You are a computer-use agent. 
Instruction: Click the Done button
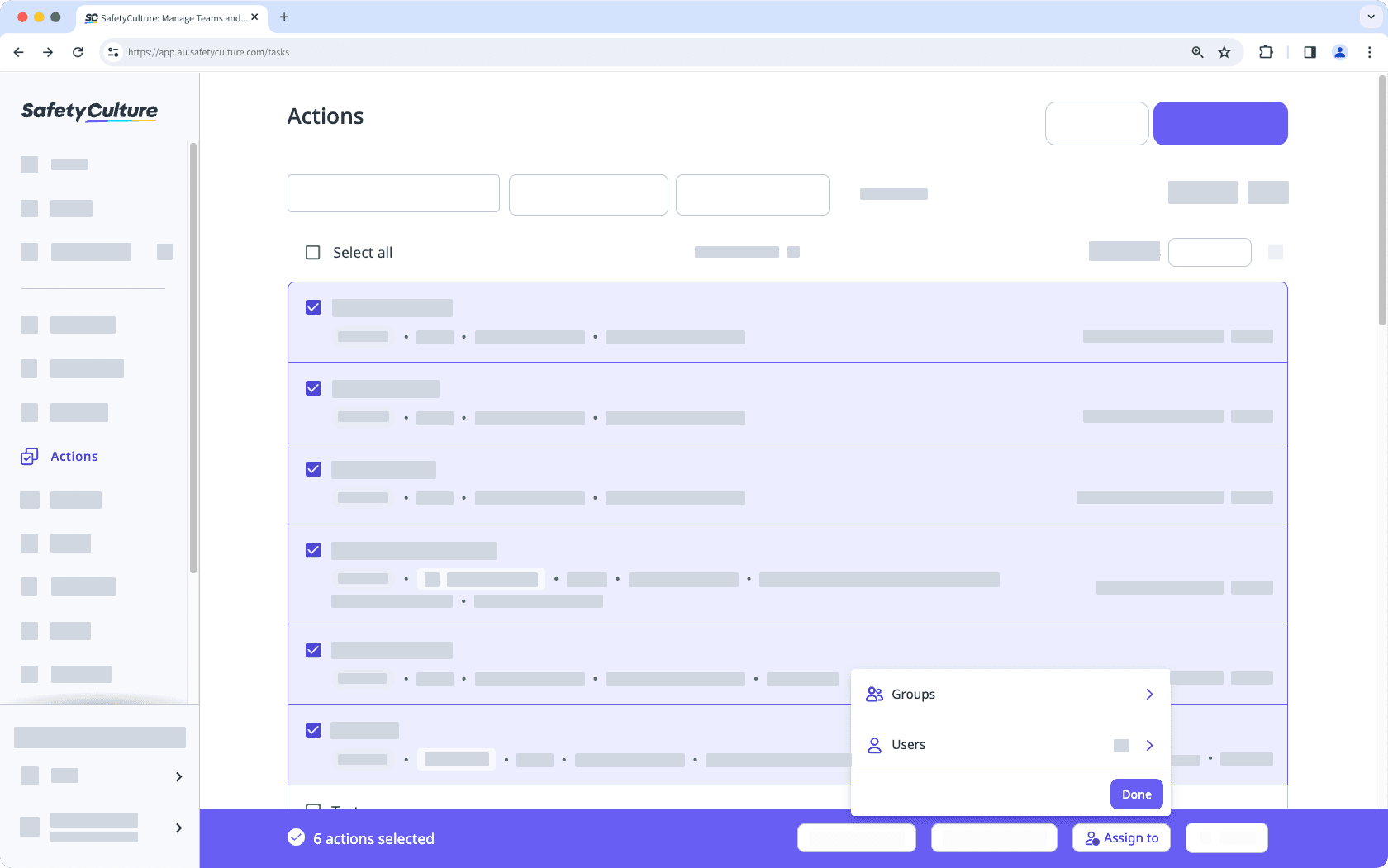(1136, 794)
